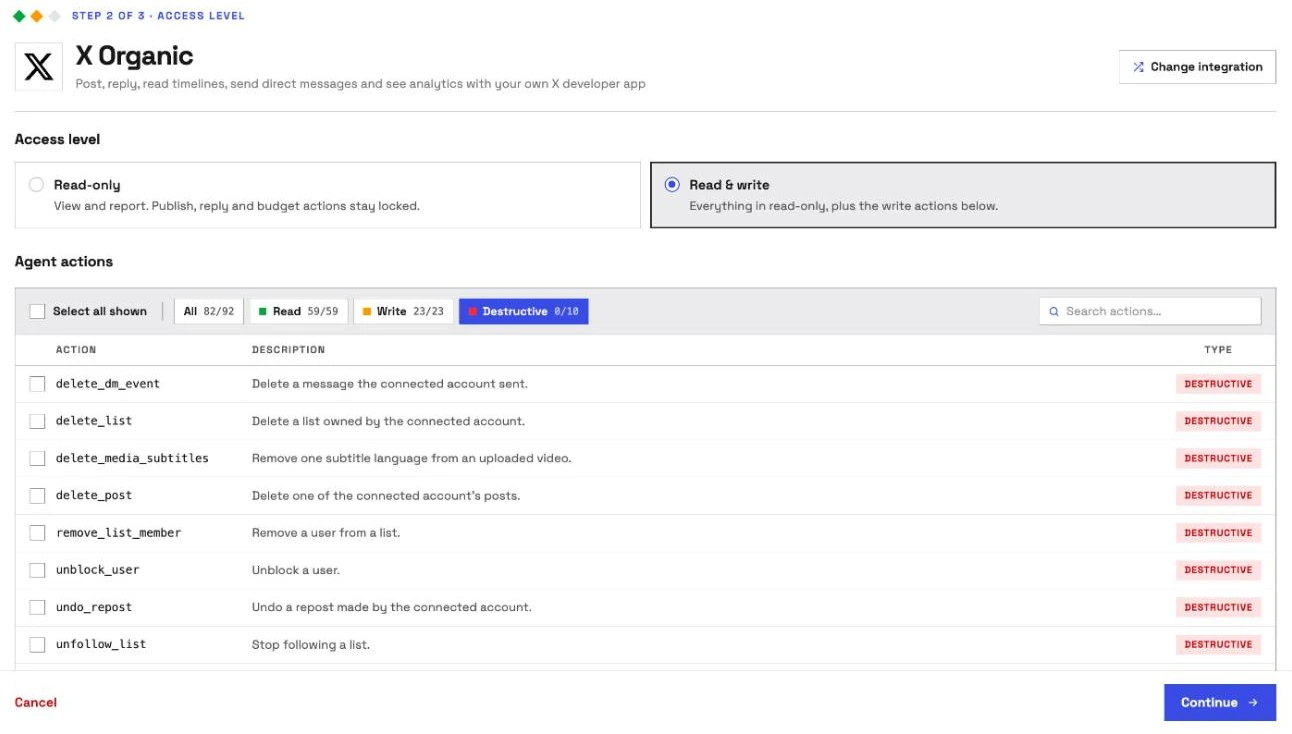Click the DESCRIPTION column header
1292x734 pixels.
(x=288, y=350)
